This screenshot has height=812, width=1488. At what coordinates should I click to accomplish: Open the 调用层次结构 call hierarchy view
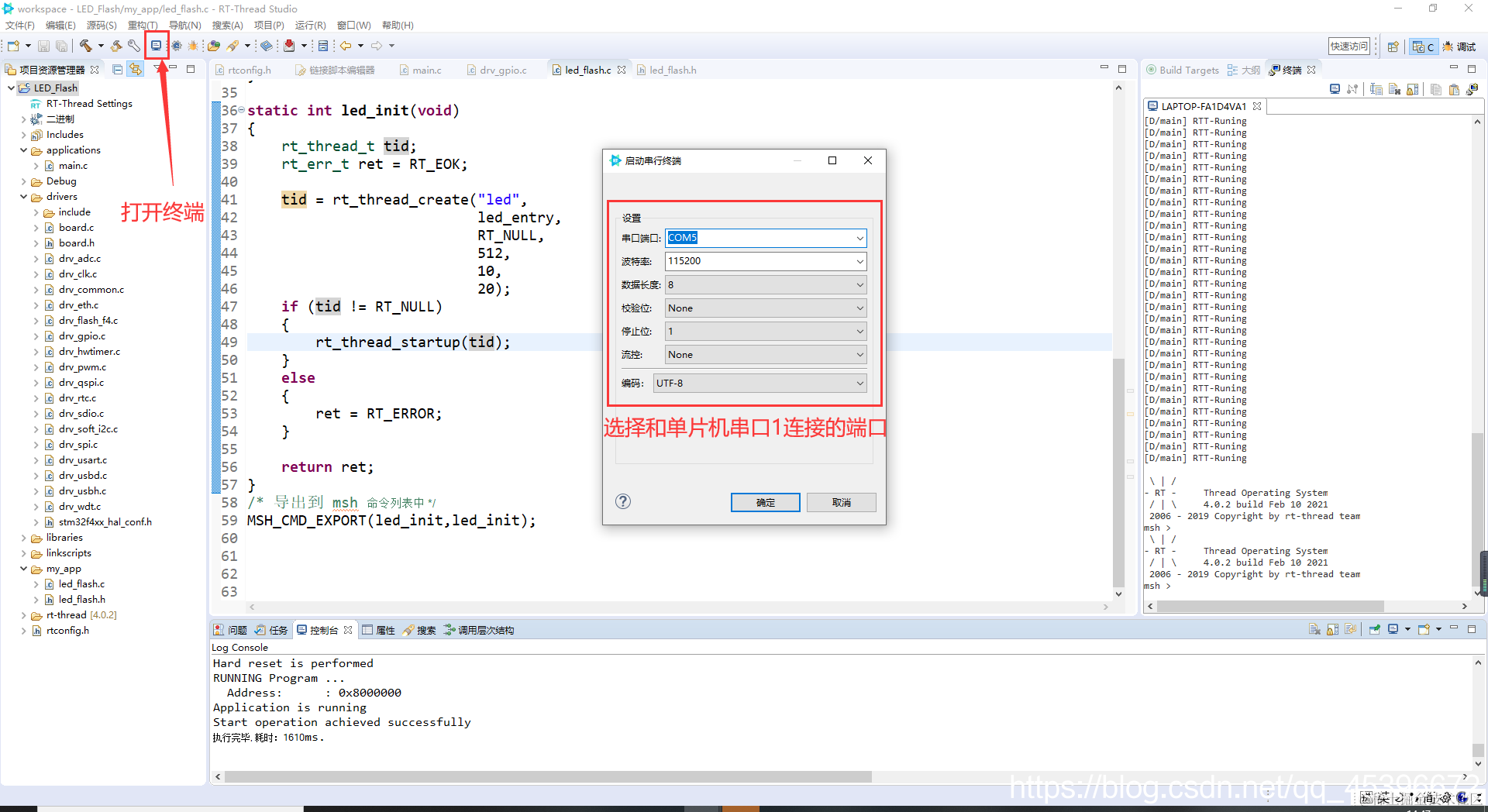tap(479, 630)
